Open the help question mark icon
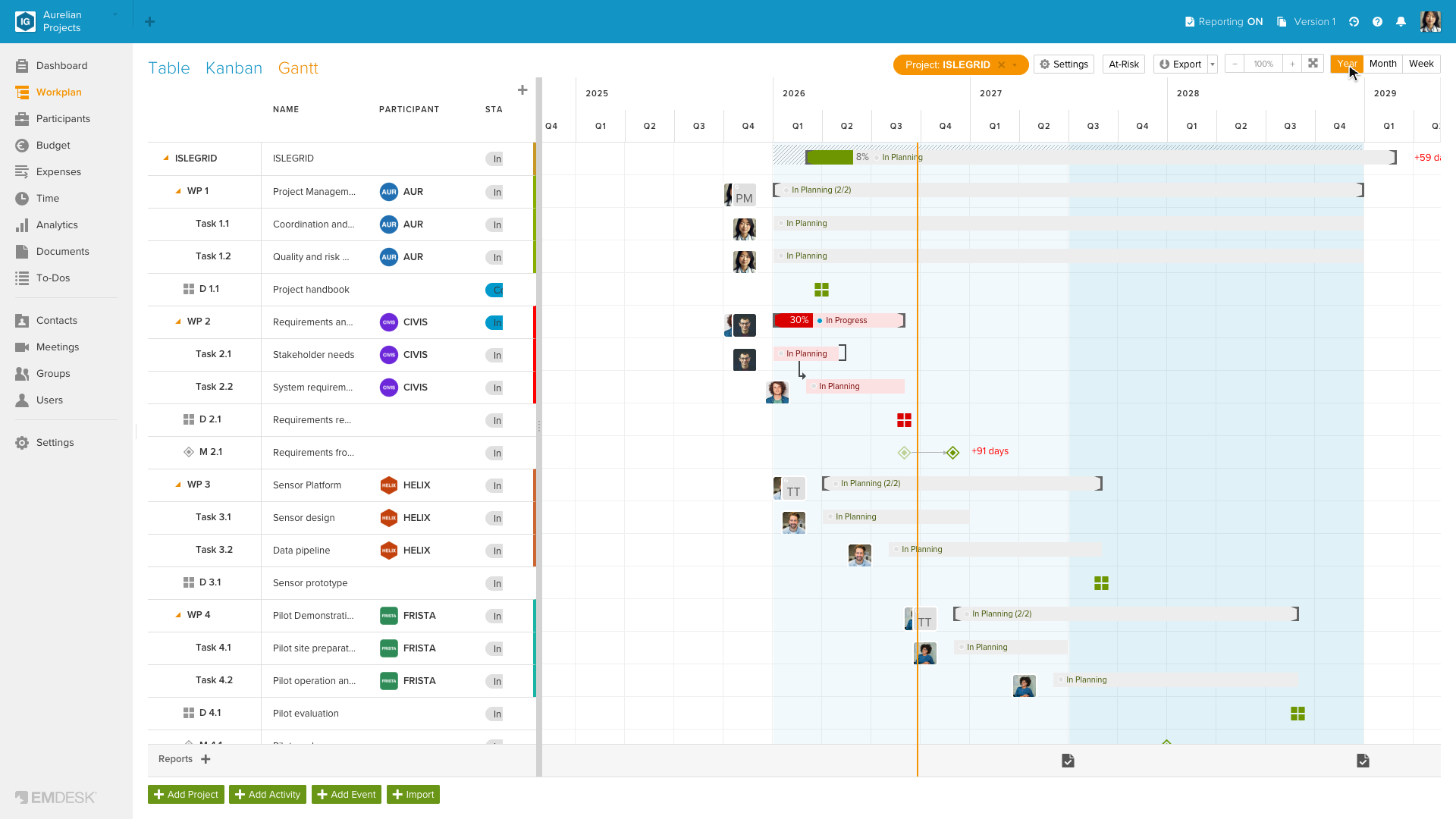The width and height of the screenshot is (1456, 819). (x=1377, y=22)
